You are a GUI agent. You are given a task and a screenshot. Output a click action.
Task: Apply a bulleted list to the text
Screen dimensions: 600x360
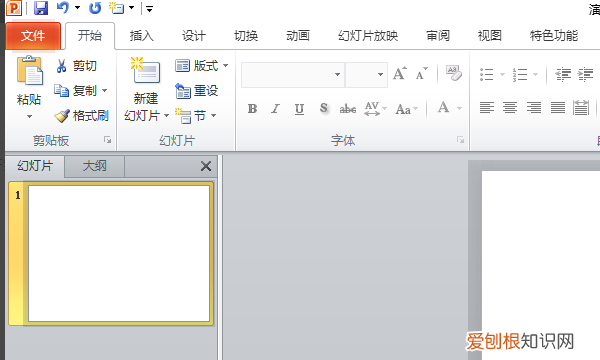[487, 74]
